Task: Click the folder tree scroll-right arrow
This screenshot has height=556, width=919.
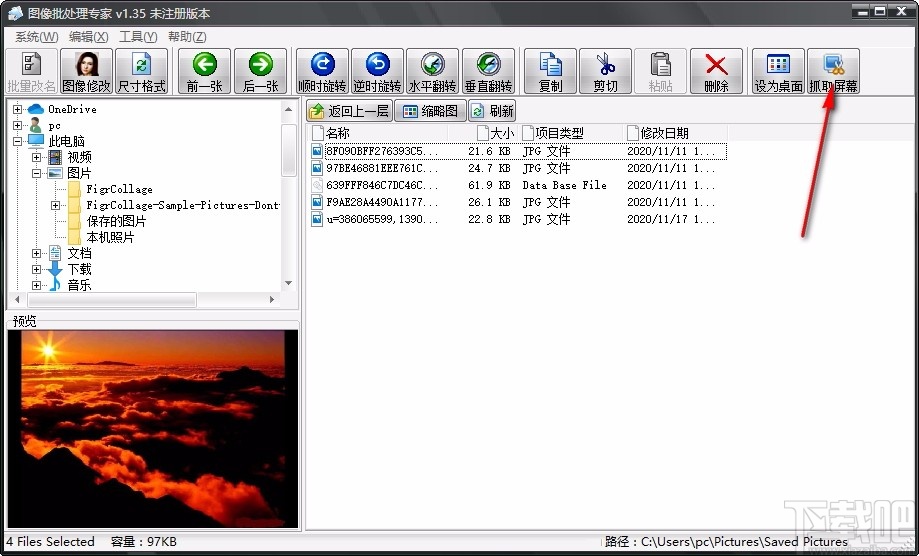Action: tap(272, 299)
